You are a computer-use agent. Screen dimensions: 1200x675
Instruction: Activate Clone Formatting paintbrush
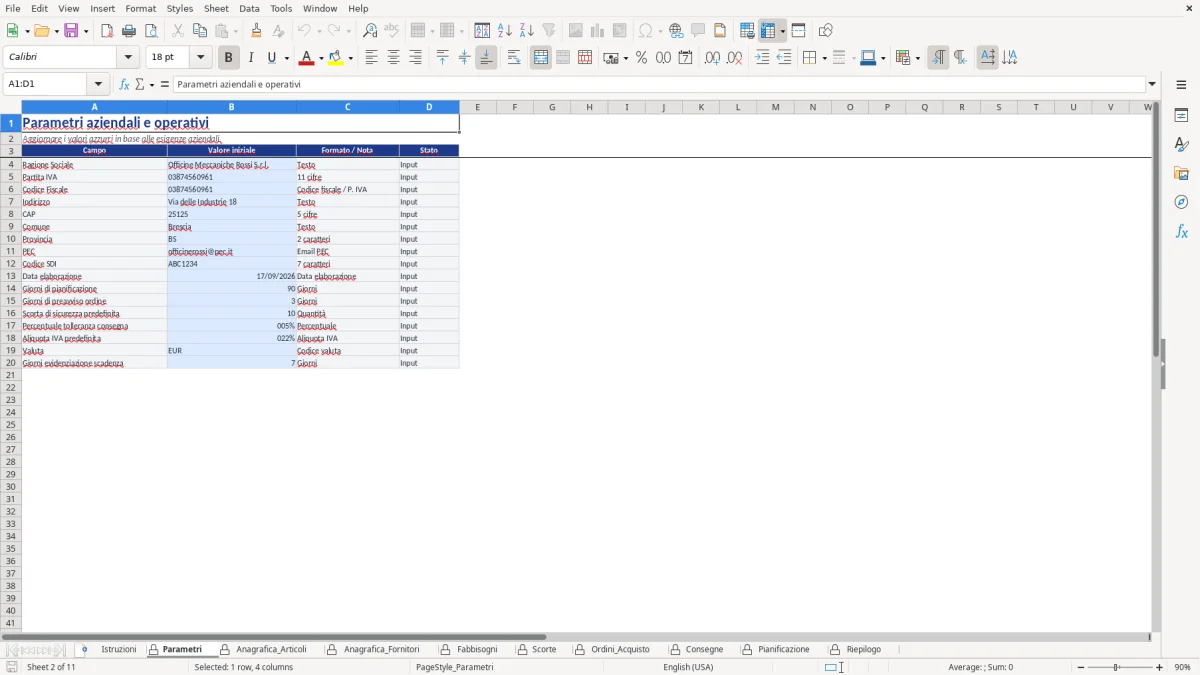tap(257, 31)
